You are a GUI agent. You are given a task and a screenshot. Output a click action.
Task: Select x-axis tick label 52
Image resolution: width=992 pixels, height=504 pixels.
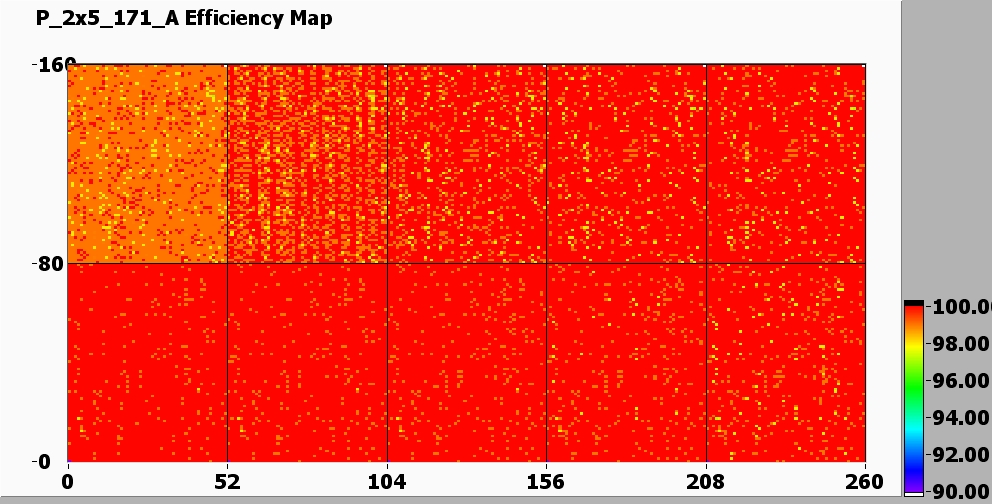(x=228, y=481)
